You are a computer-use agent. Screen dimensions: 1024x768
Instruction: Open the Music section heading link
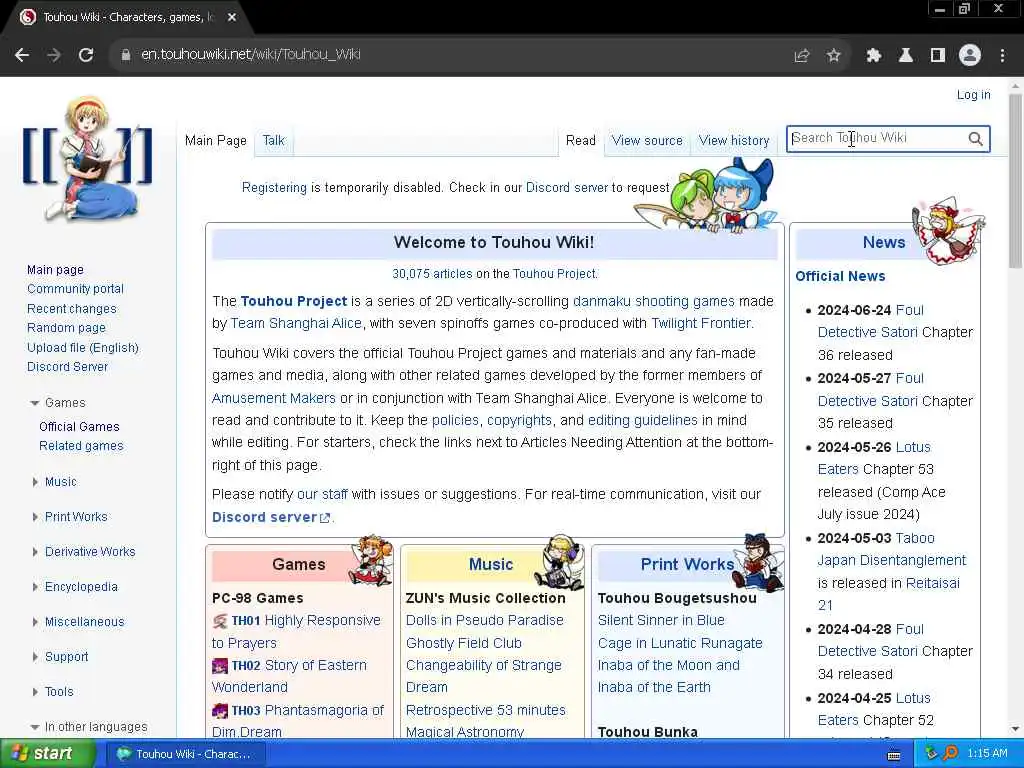(x=490, y=565)
